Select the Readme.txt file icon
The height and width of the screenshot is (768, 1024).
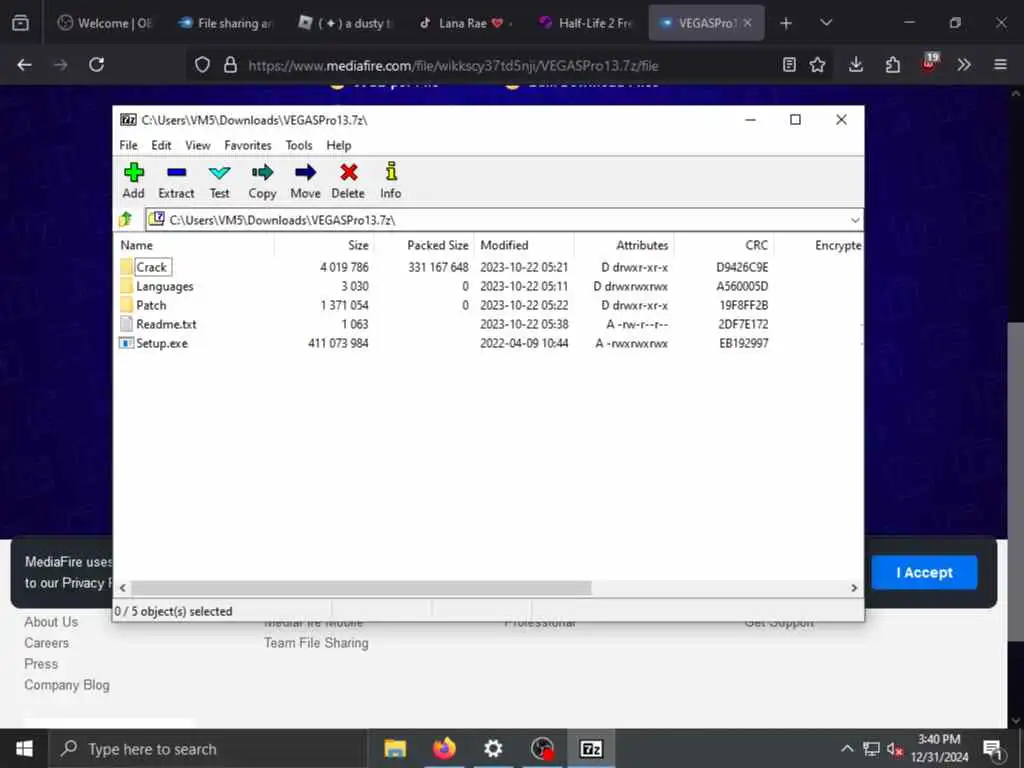tap(127, 324)
